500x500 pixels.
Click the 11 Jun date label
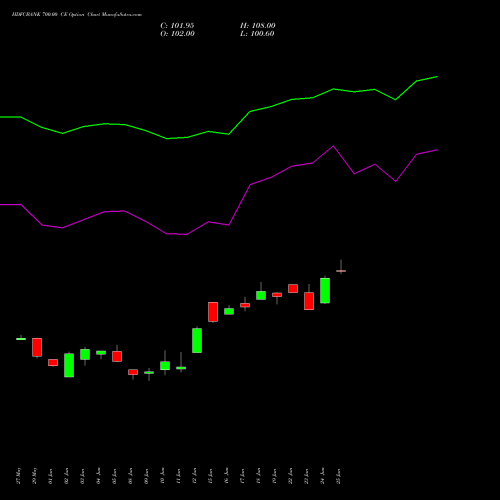tap(179, 476)
